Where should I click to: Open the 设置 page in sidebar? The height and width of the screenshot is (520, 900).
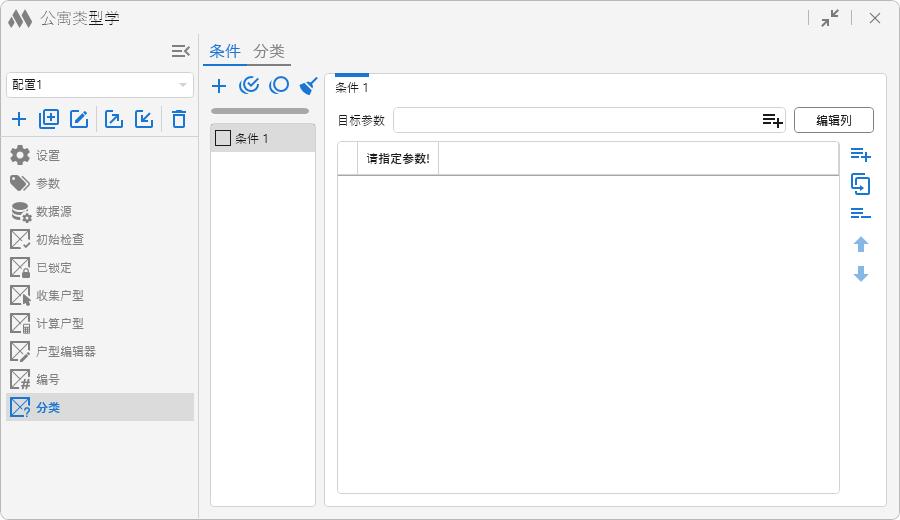pos(48,155)
